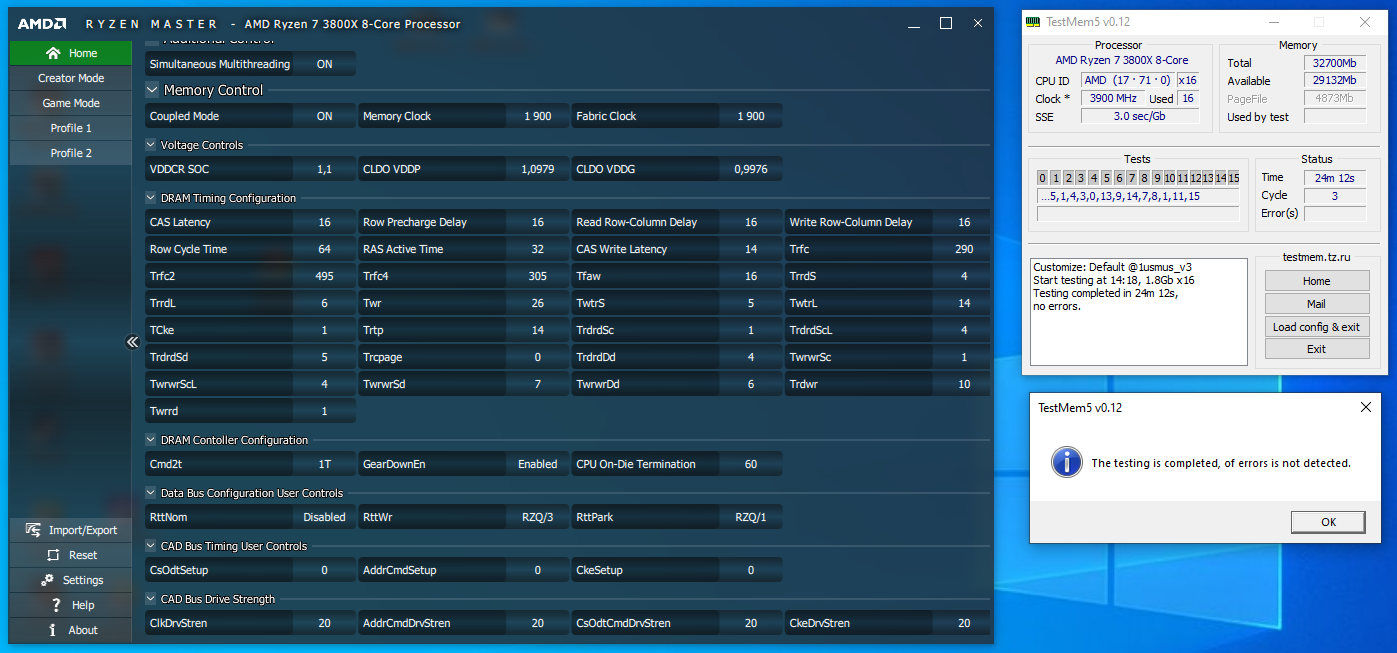Click CAS Latency value 16
The width and height of the screenshot is (1397, 653).
click(325, 222)
